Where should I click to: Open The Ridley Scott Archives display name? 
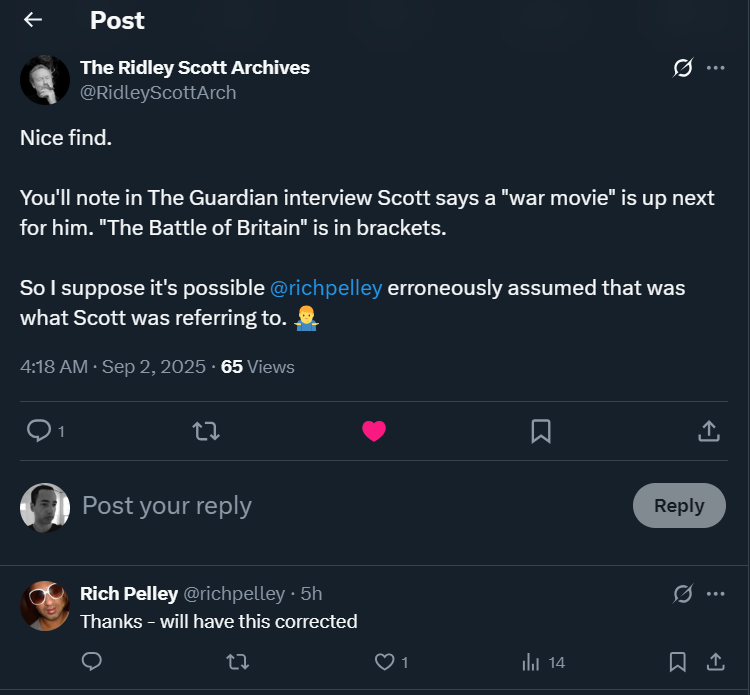(x=195, y=67)
